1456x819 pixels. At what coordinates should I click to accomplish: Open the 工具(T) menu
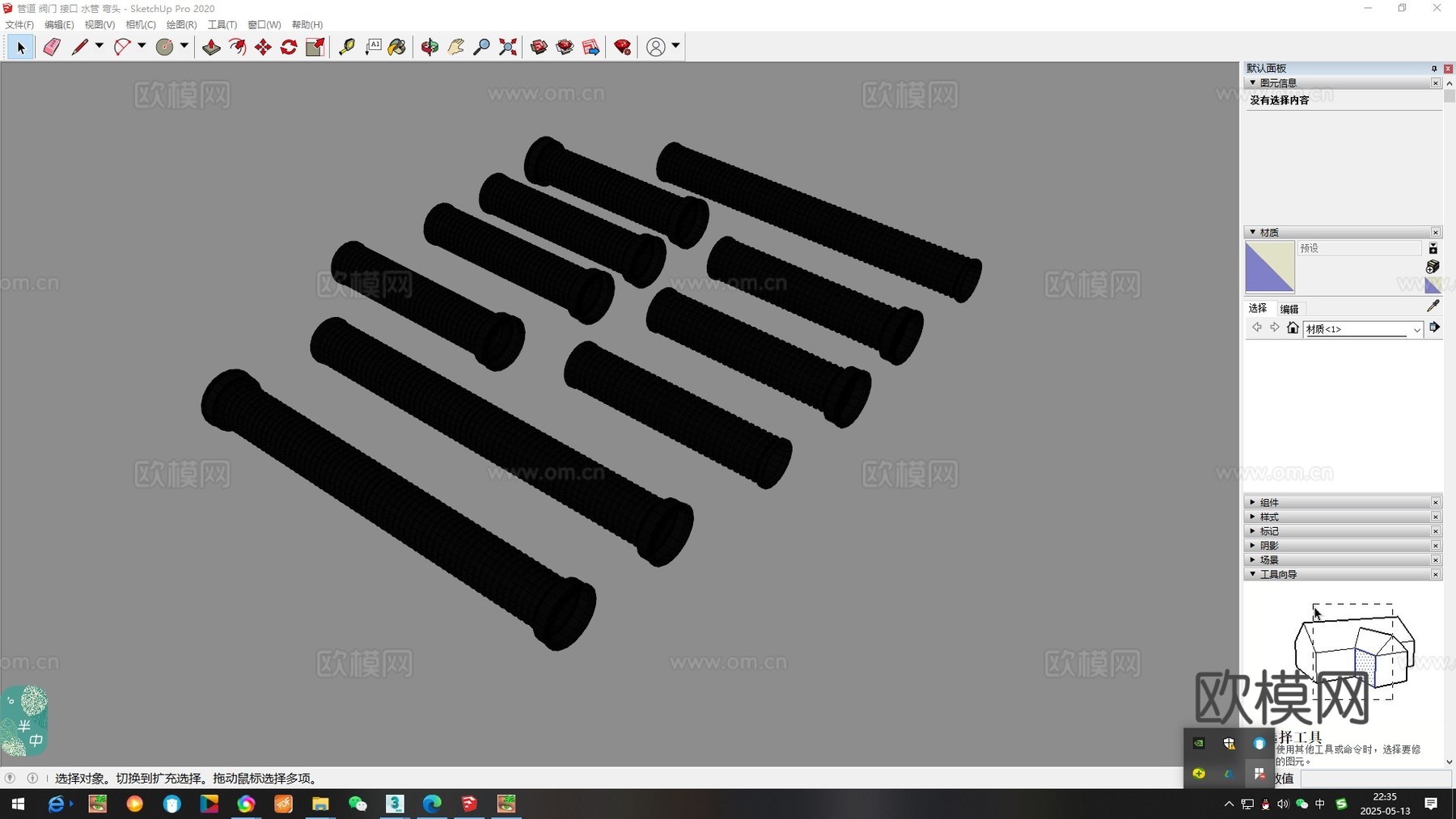pos(222,25)
